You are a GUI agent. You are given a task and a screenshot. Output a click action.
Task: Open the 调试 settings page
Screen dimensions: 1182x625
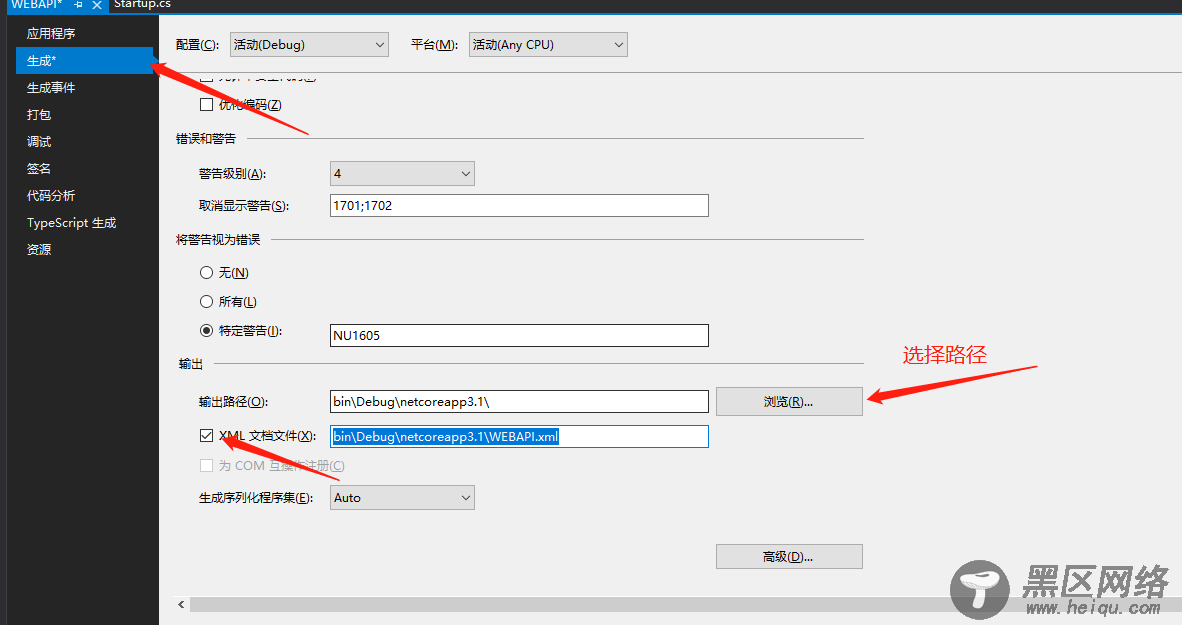tap(39, 142)
